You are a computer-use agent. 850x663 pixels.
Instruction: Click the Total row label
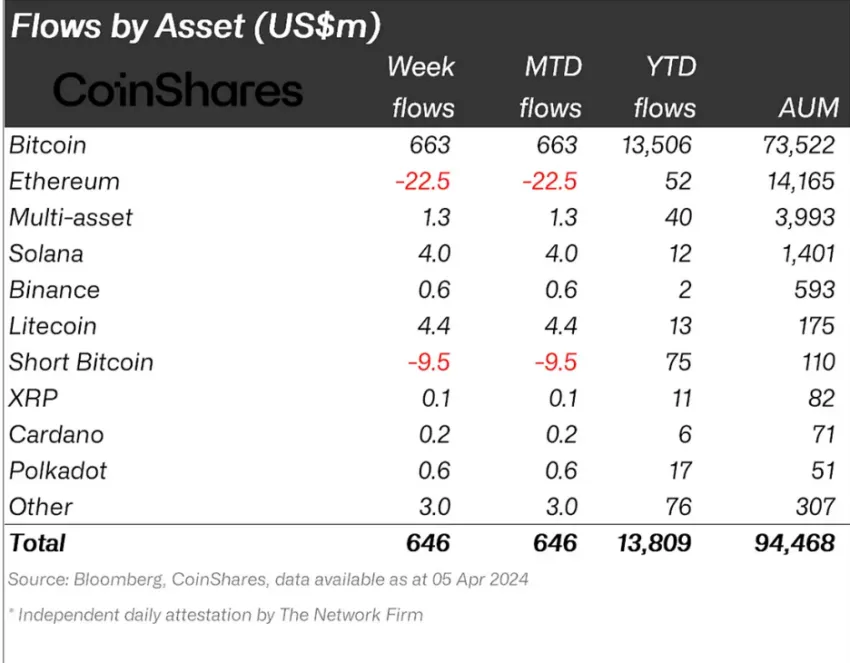pos(37,543)
